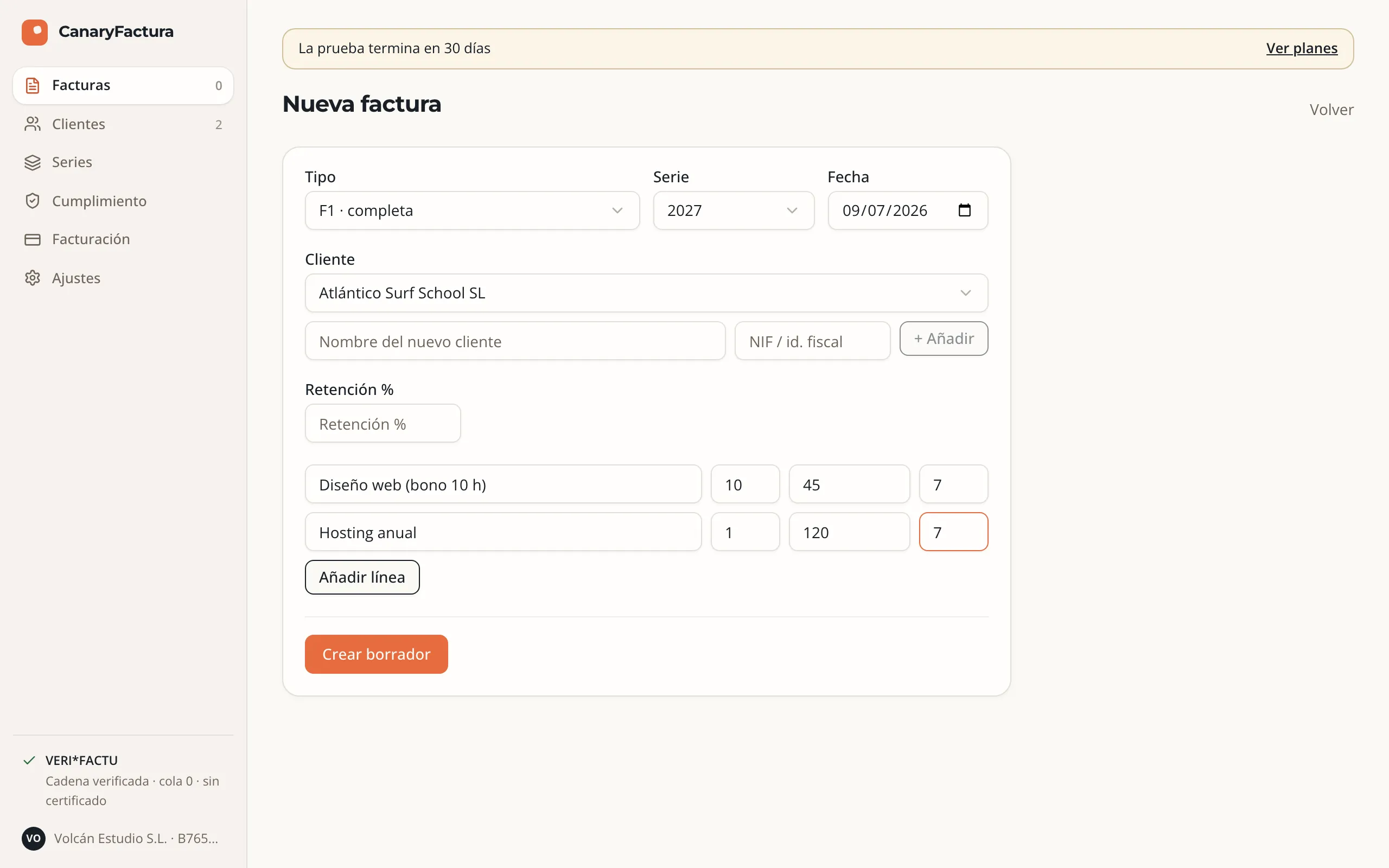Click the + Añadir client button
Screen dimensions: 1389x868
click(944, 339)
